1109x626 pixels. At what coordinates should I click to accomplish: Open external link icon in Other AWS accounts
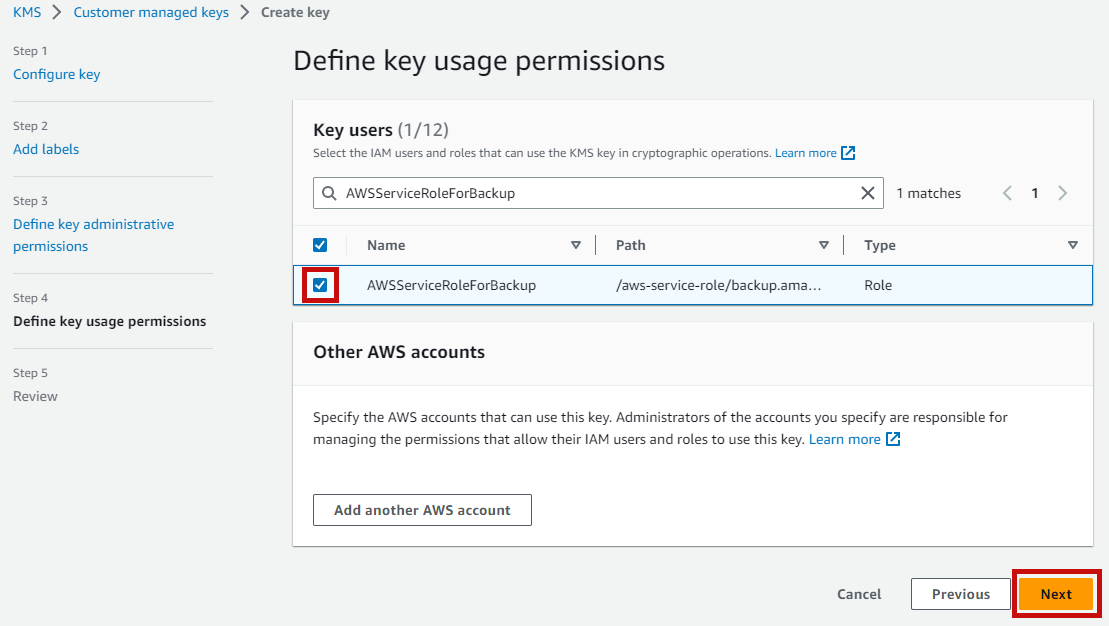click(x=893, y=439)
